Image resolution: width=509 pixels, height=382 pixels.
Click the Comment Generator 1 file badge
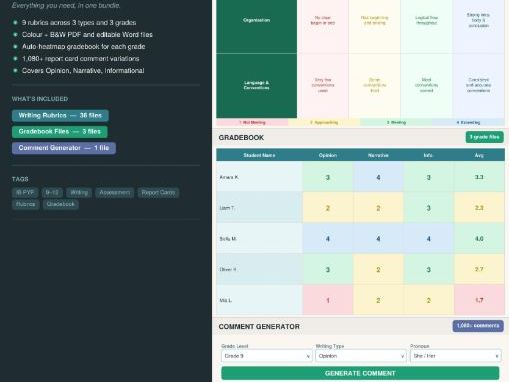coord(64,148)
